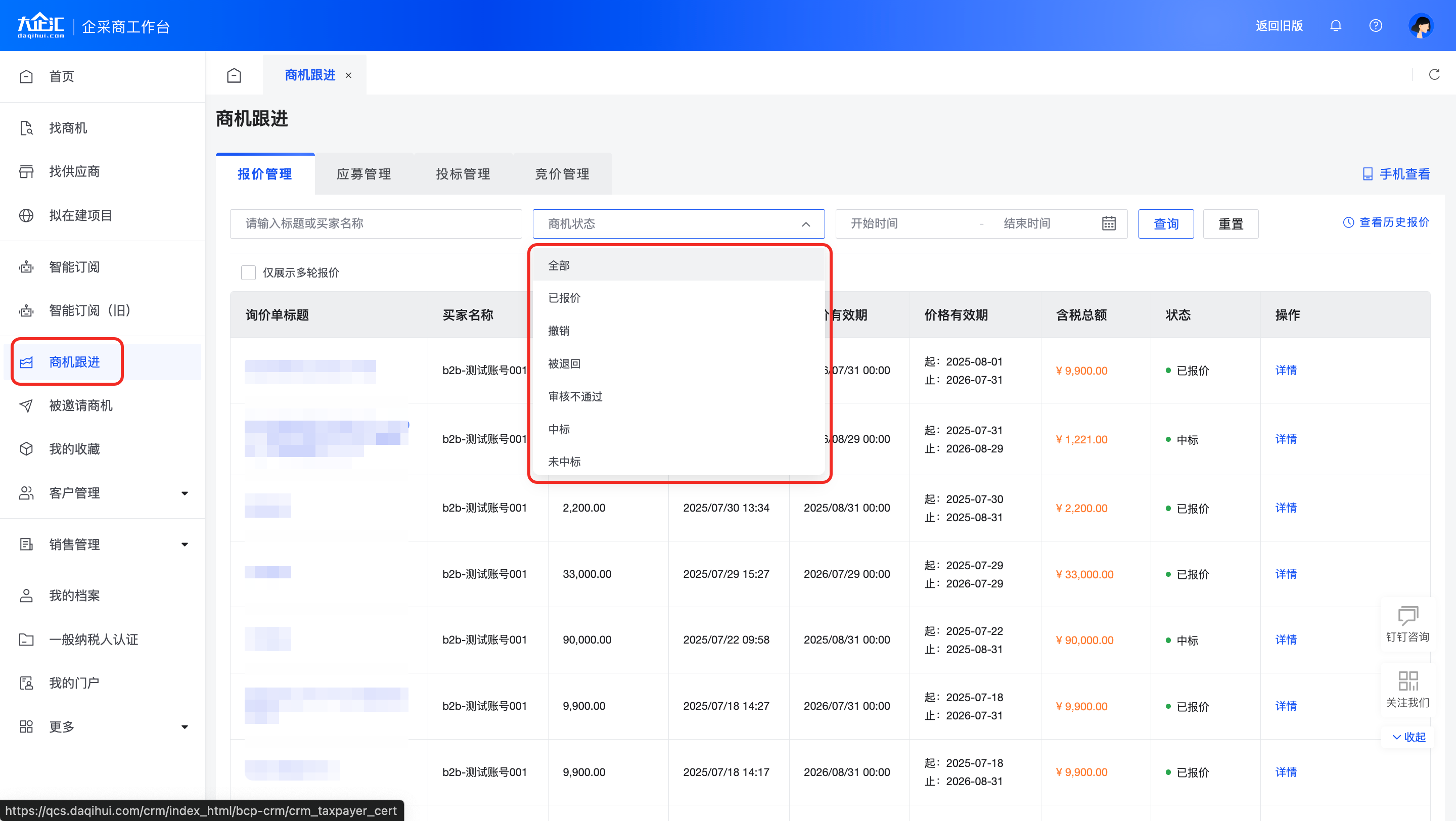Viewport: 1456px width, 821px height.
Task: Open the notification bell
Action: tap(1336, 26)
